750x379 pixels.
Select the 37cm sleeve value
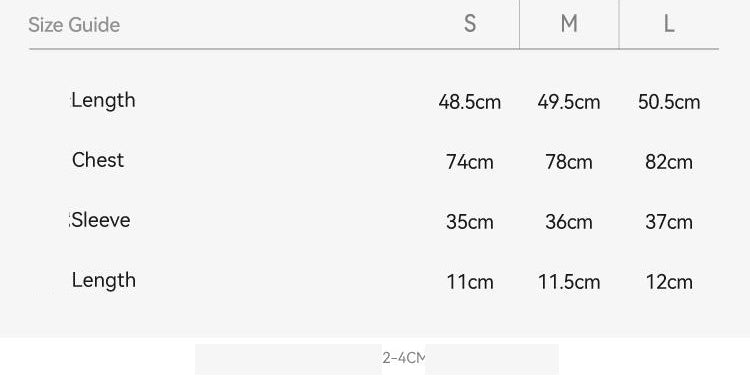[669, 222]
